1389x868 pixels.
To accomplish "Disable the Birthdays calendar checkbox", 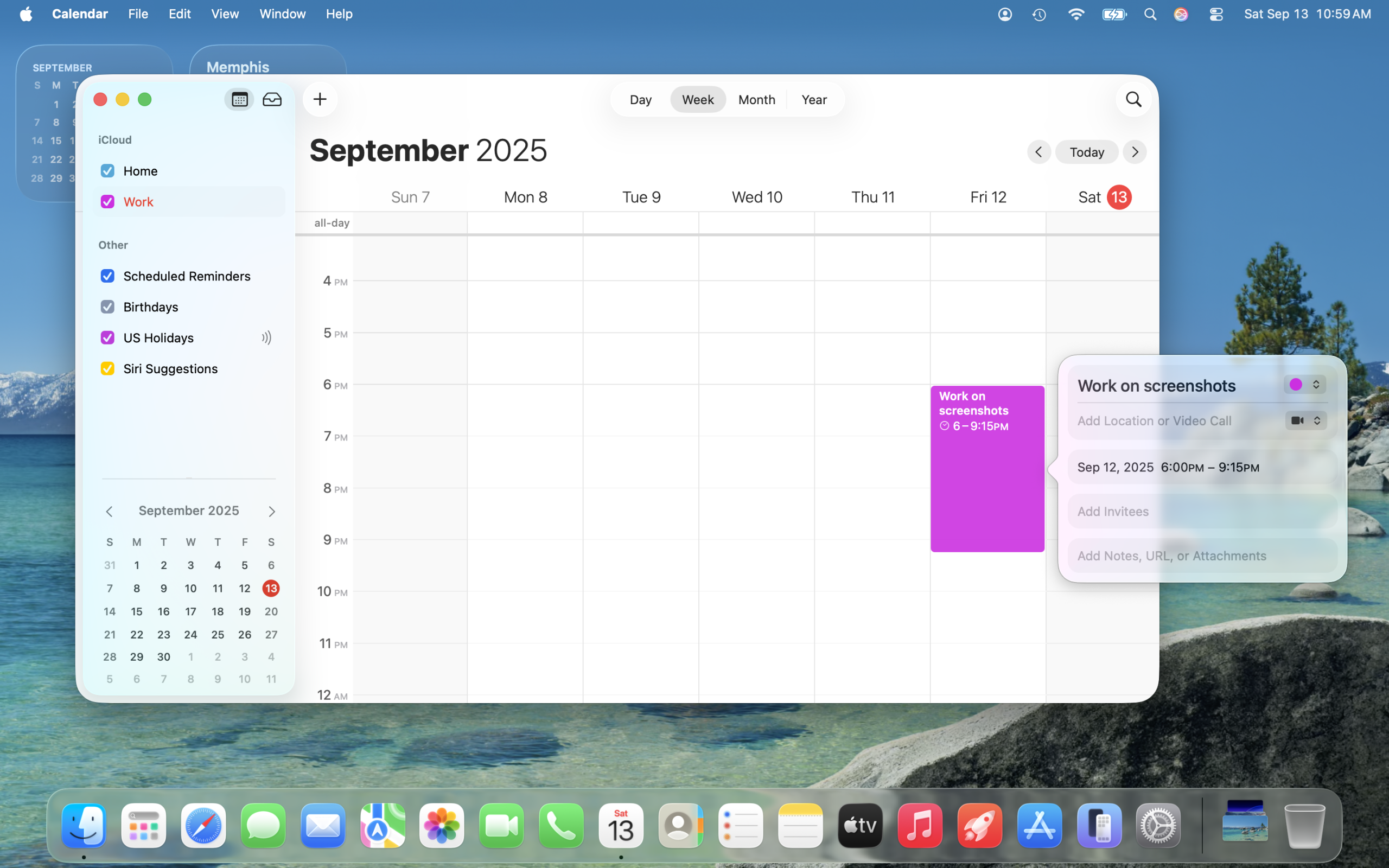I will (107, 307).
